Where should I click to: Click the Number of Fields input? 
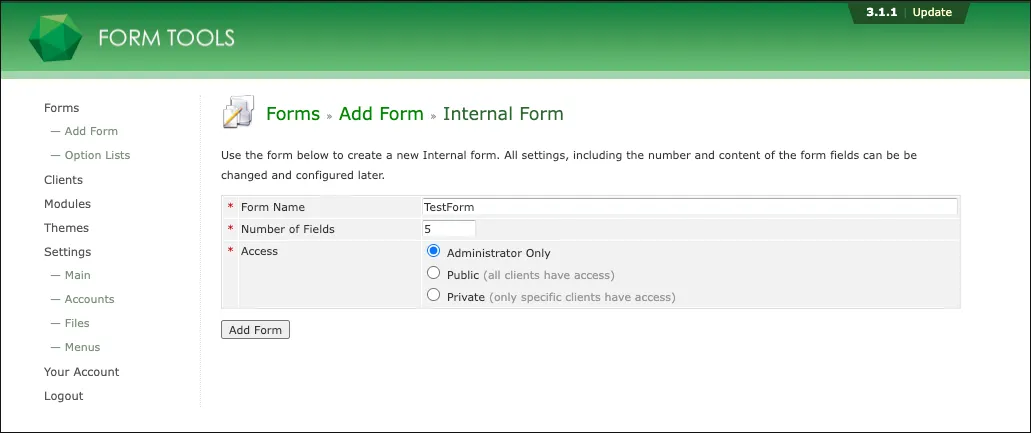pyautogui.click(x=449, y=229)
